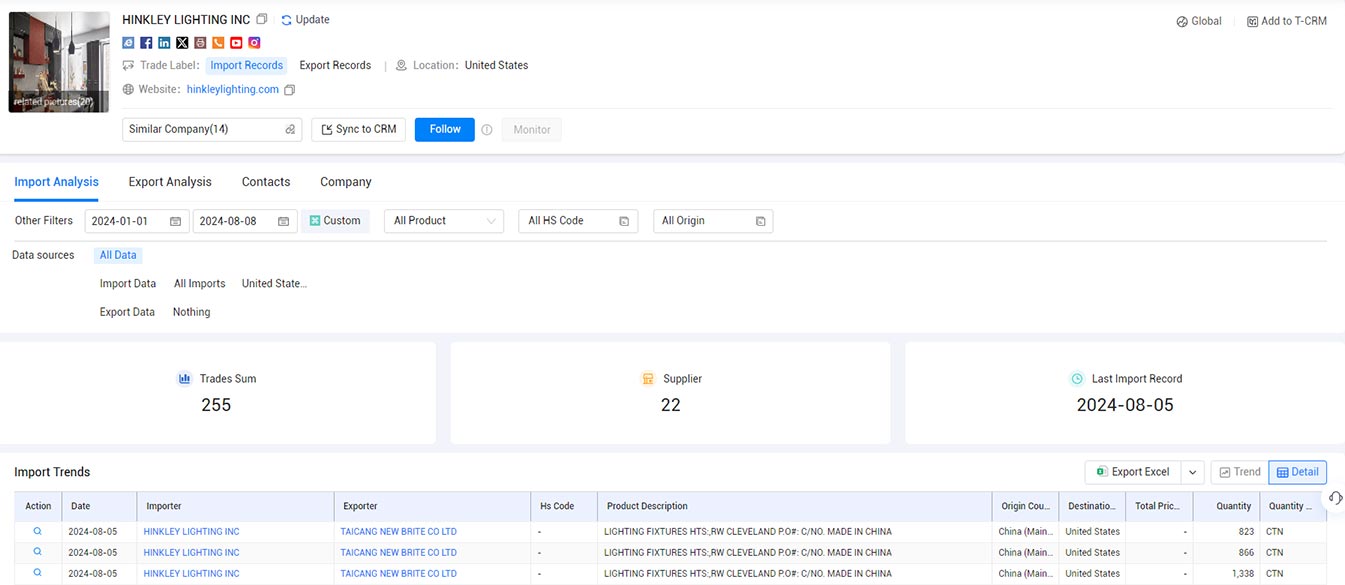Click the Monitor button
Viewport: 1345px width, 585px height.
532,130
